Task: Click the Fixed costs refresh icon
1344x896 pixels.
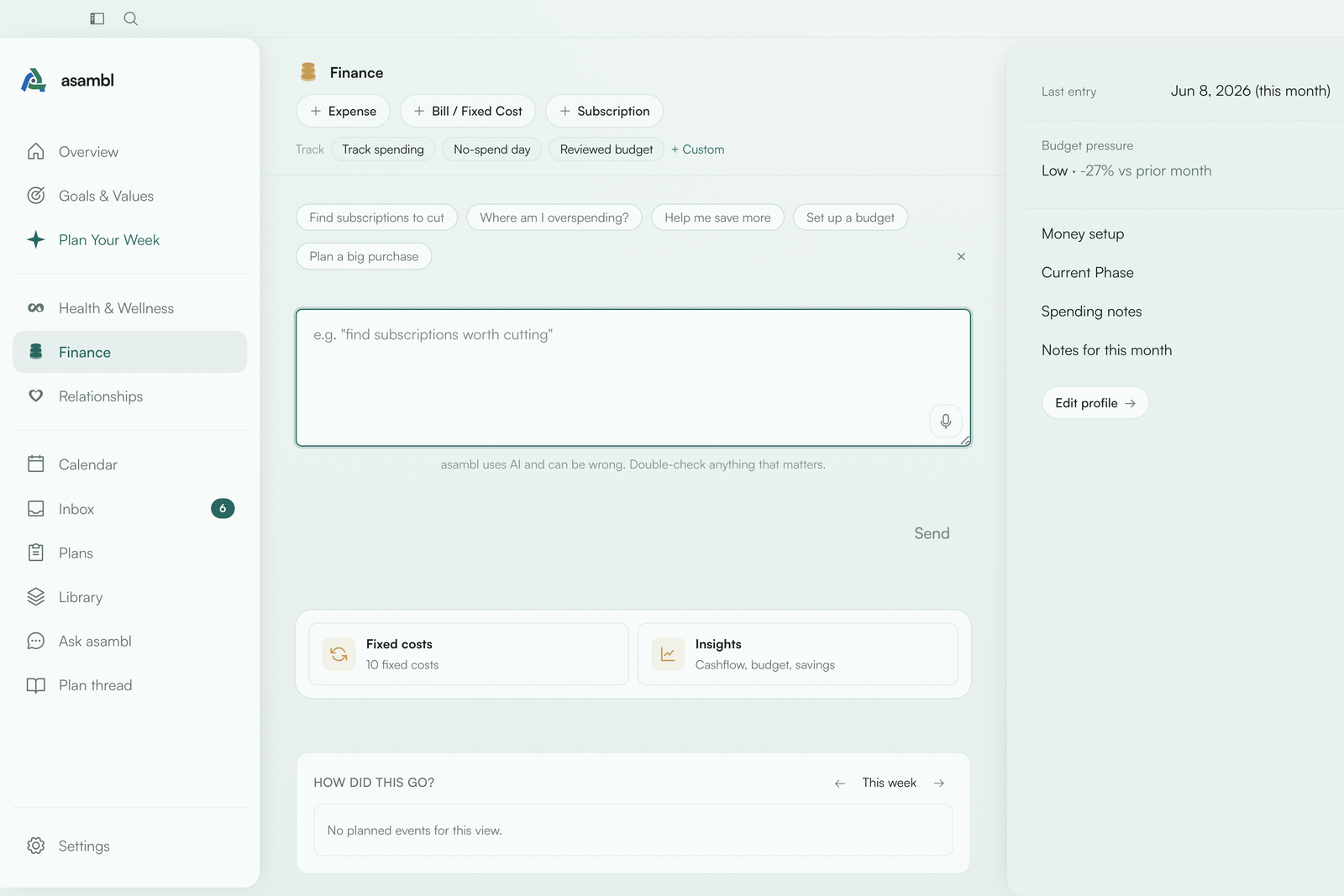Action: [339, 654]
